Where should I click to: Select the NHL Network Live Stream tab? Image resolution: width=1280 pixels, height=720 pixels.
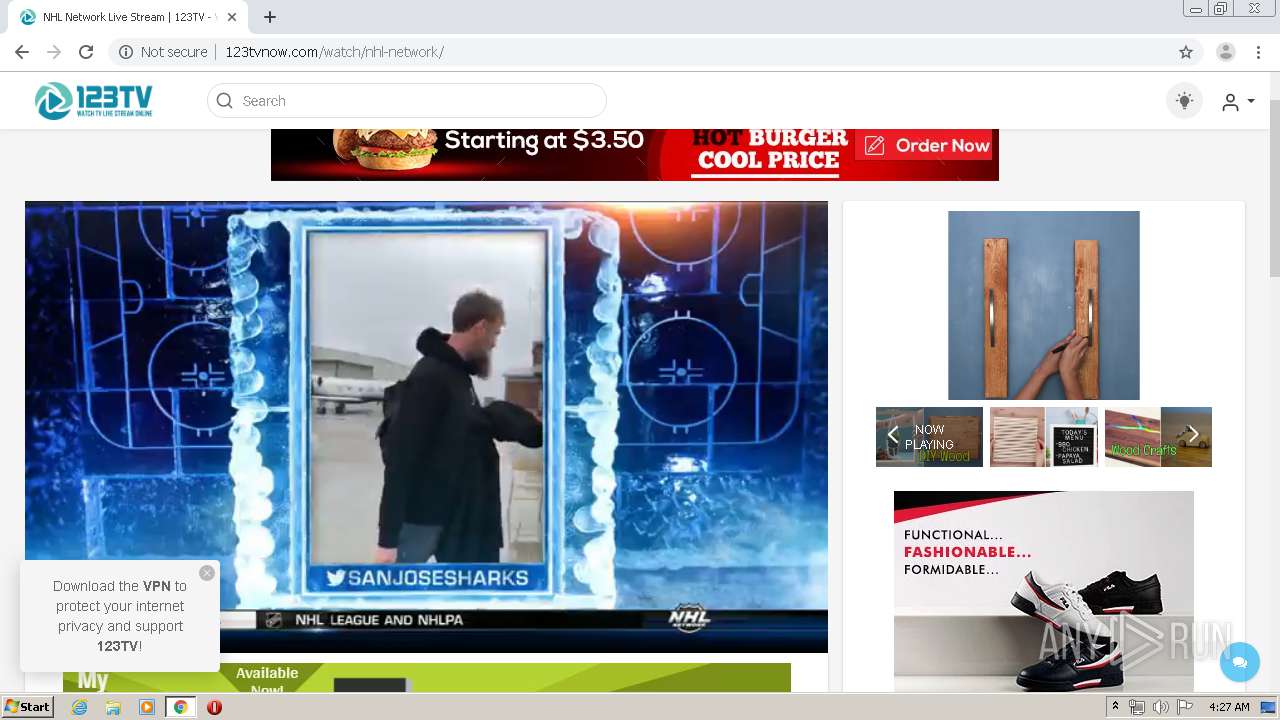coord(127,17)
